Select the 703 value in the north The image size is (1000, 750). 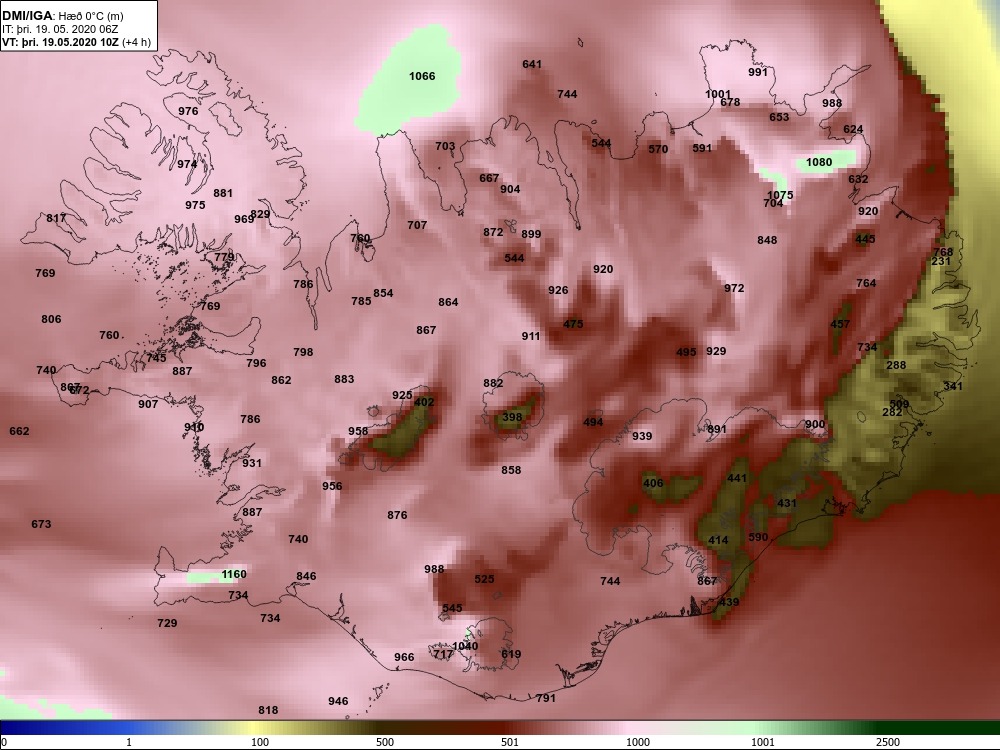pos(445,146)
